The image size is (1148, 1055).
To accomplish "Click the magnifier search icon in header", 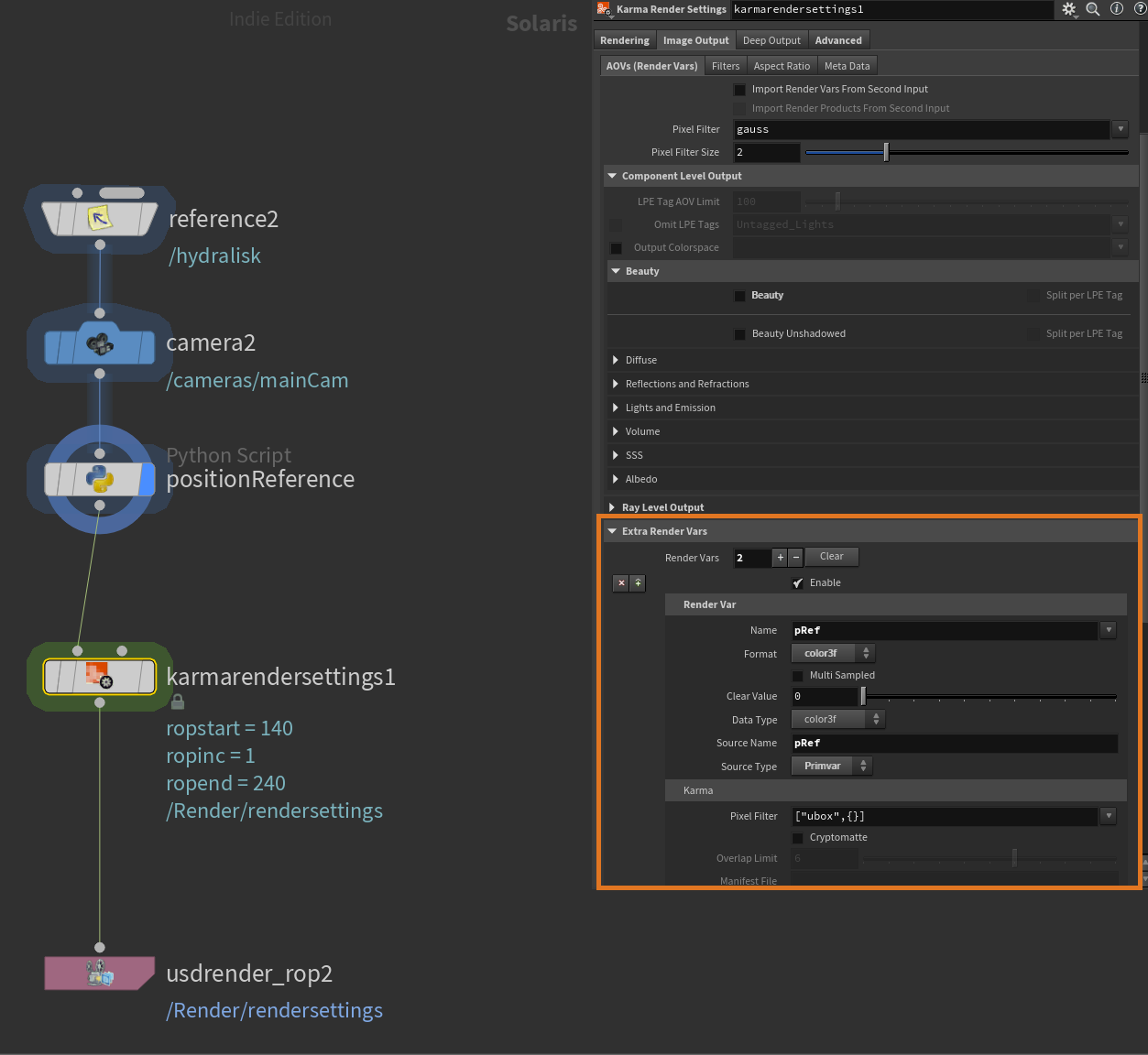I will [1092, 9].
